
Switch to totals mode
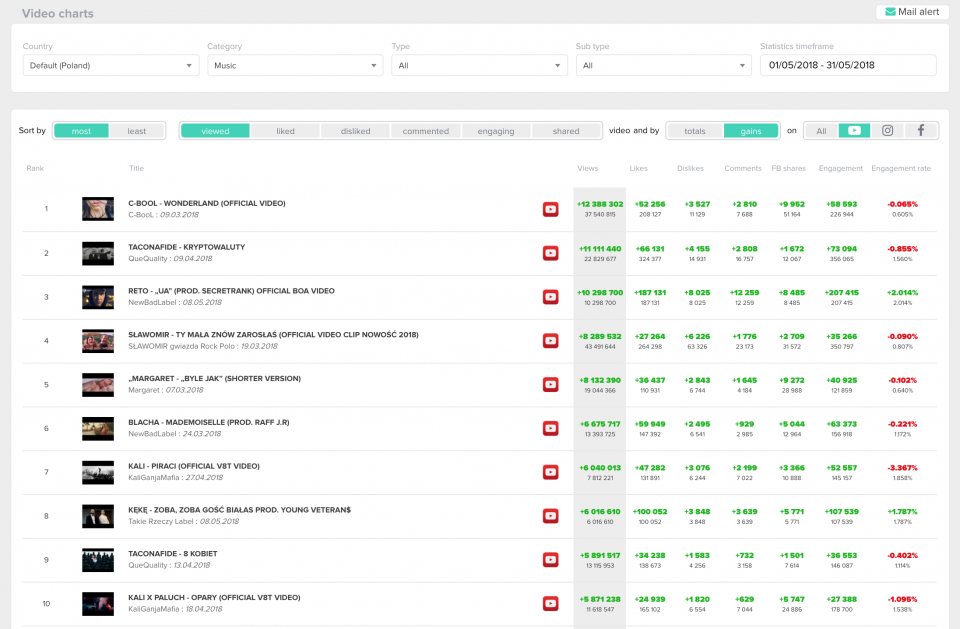pyautogui.click(x=695, y=131)
